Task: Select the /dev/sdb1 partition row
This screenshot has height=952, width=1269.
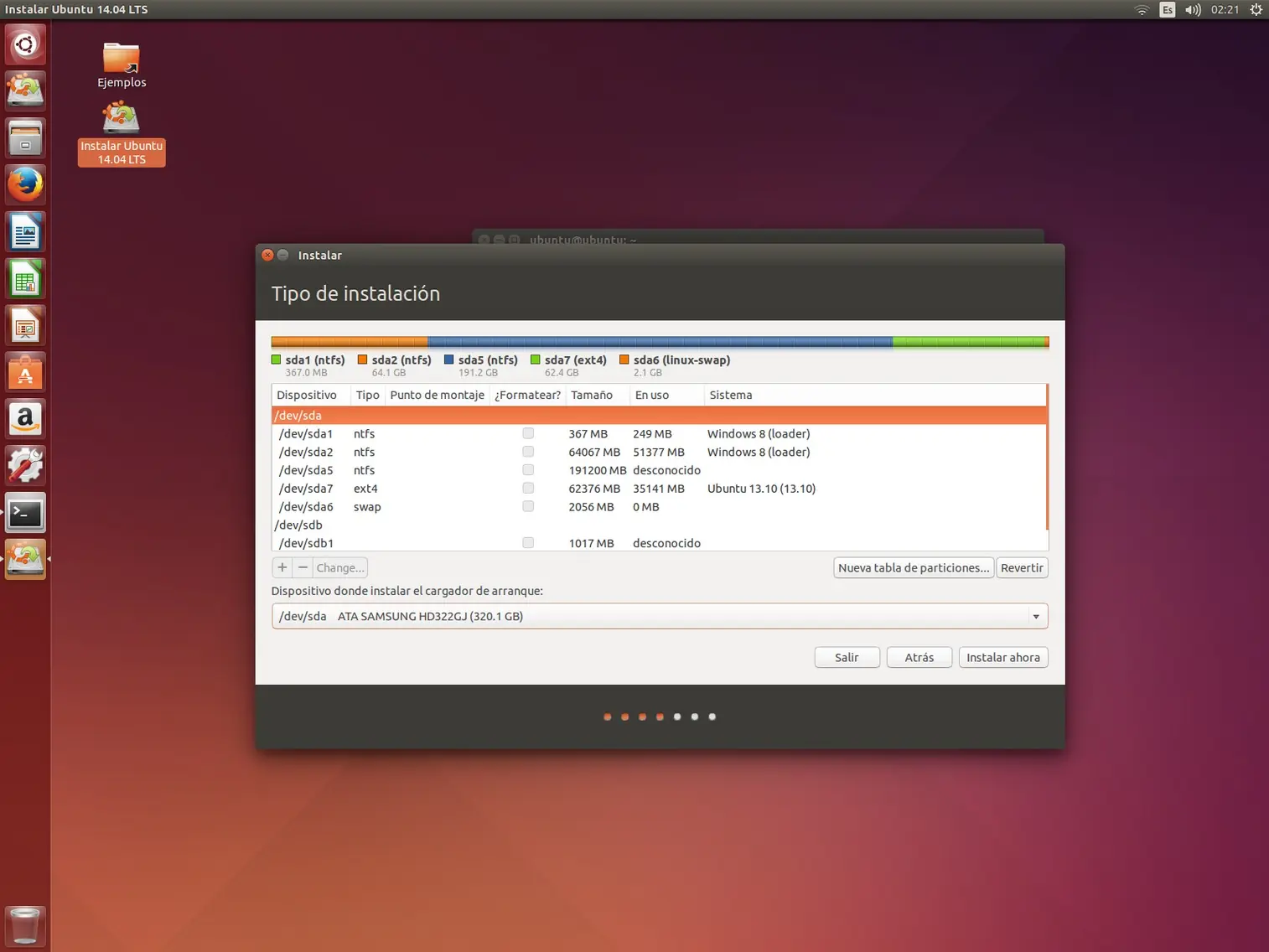Action: pyautogui.click(x=659, y=543)
